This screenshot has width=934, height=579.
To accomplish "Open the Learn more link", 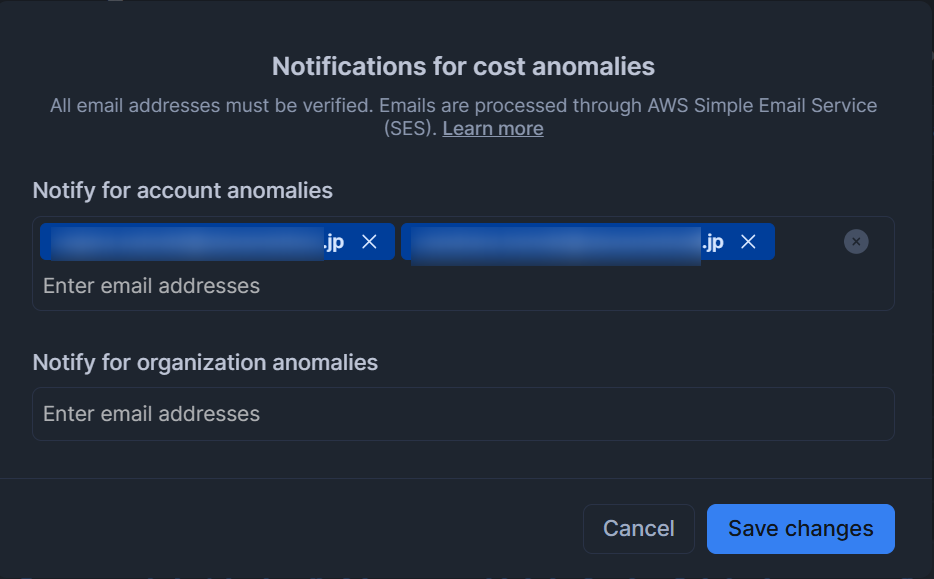I will 493,129.
